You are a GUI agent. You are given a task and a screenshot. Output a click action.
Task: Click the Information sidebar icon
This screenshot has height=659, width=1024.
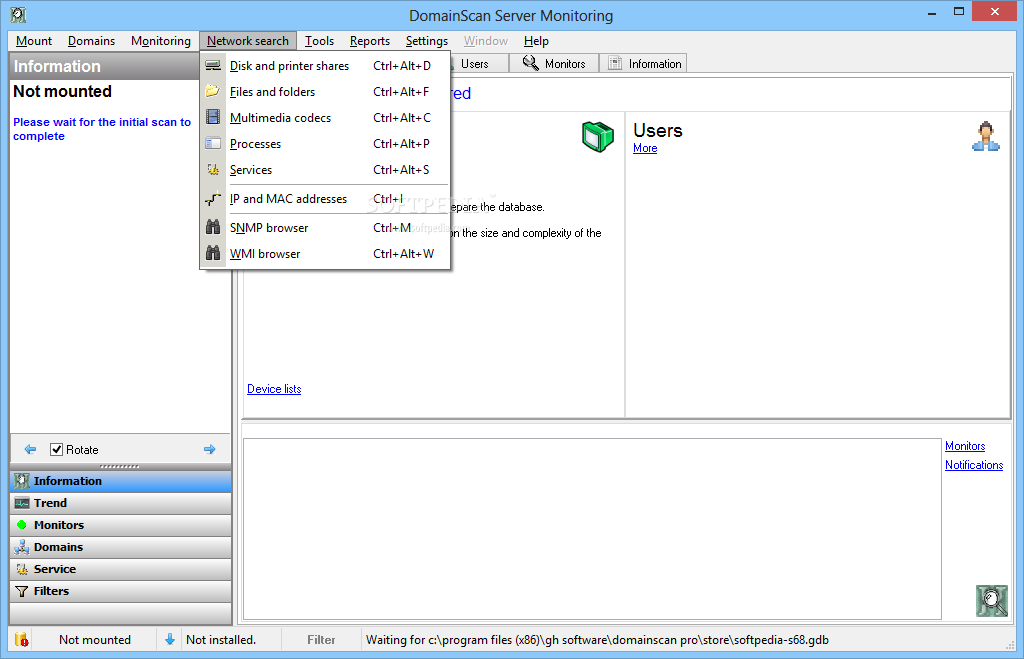point(22,481)
